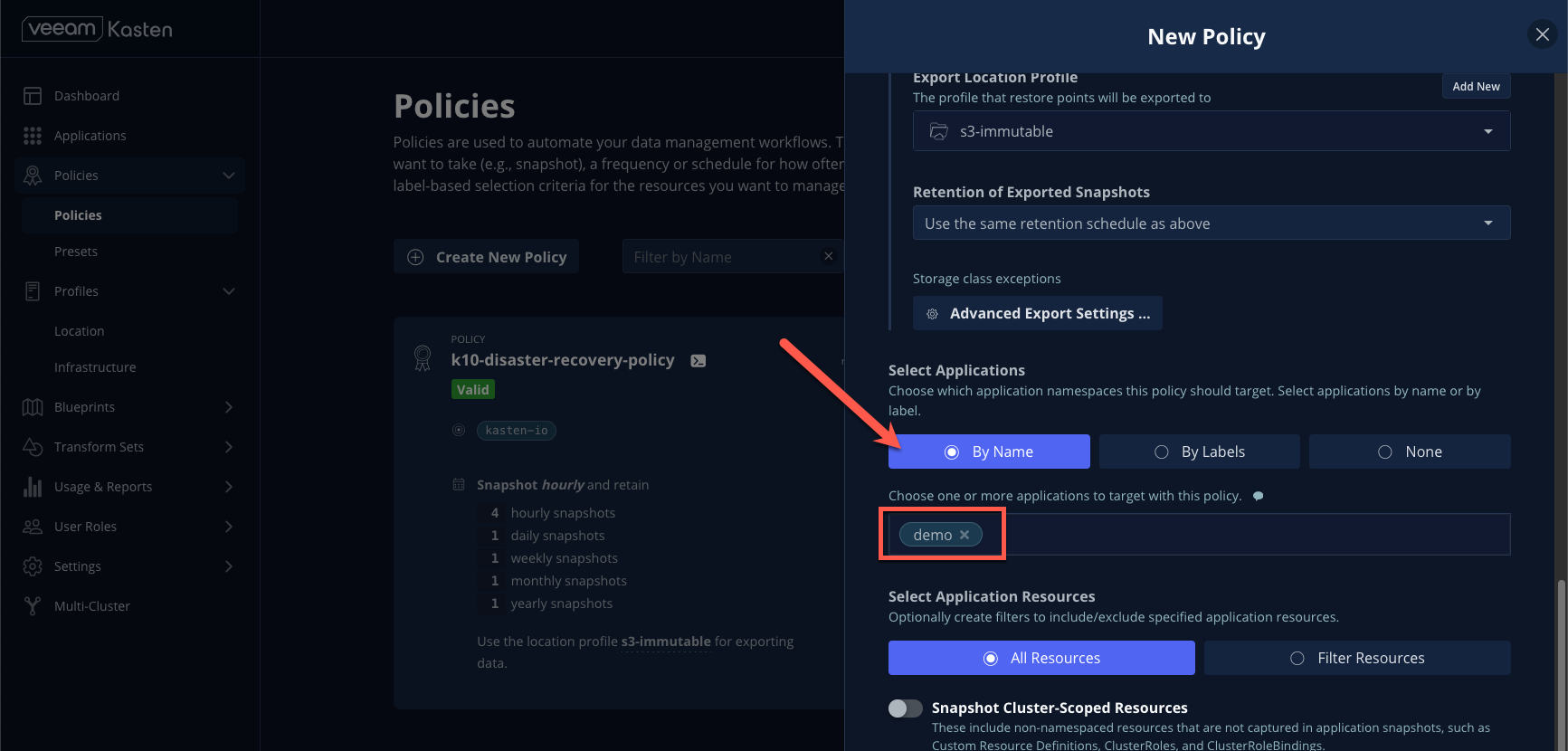The height and width of the screenshot is (751, 1568).
Task: Select the Filter Resources option
Action: [1357, 658]
